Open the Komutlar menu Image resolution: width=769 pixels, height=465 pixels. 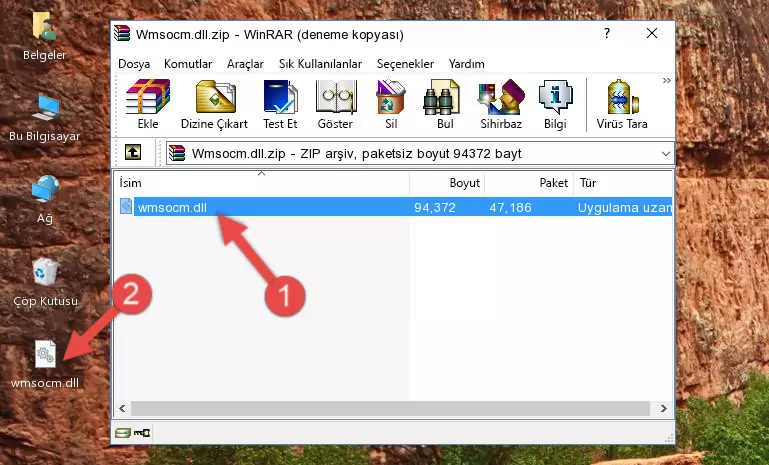(x=188, y=64)
